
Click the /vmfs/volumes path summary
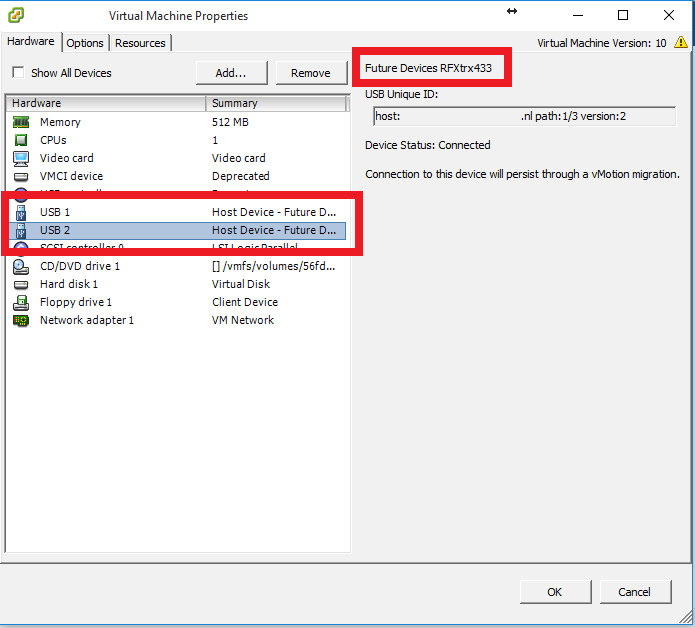(273, 266)
